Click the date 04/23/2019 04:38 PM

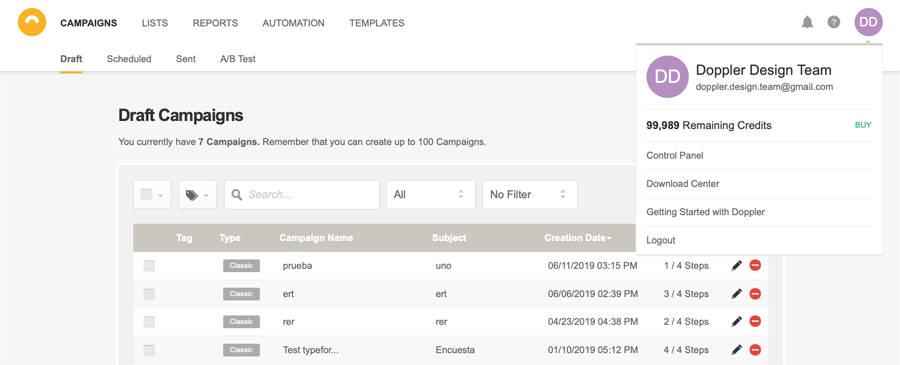[592, 322]
